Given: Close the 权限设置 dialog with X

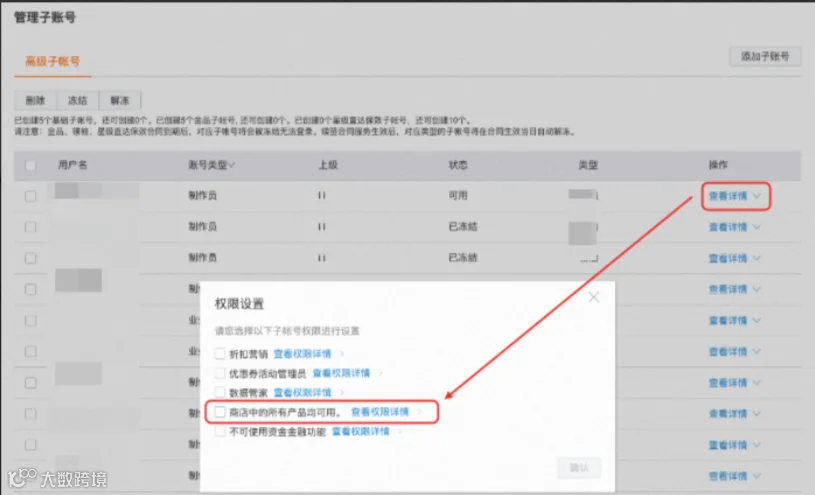Looking at the screenshot, I should (594, 297).
